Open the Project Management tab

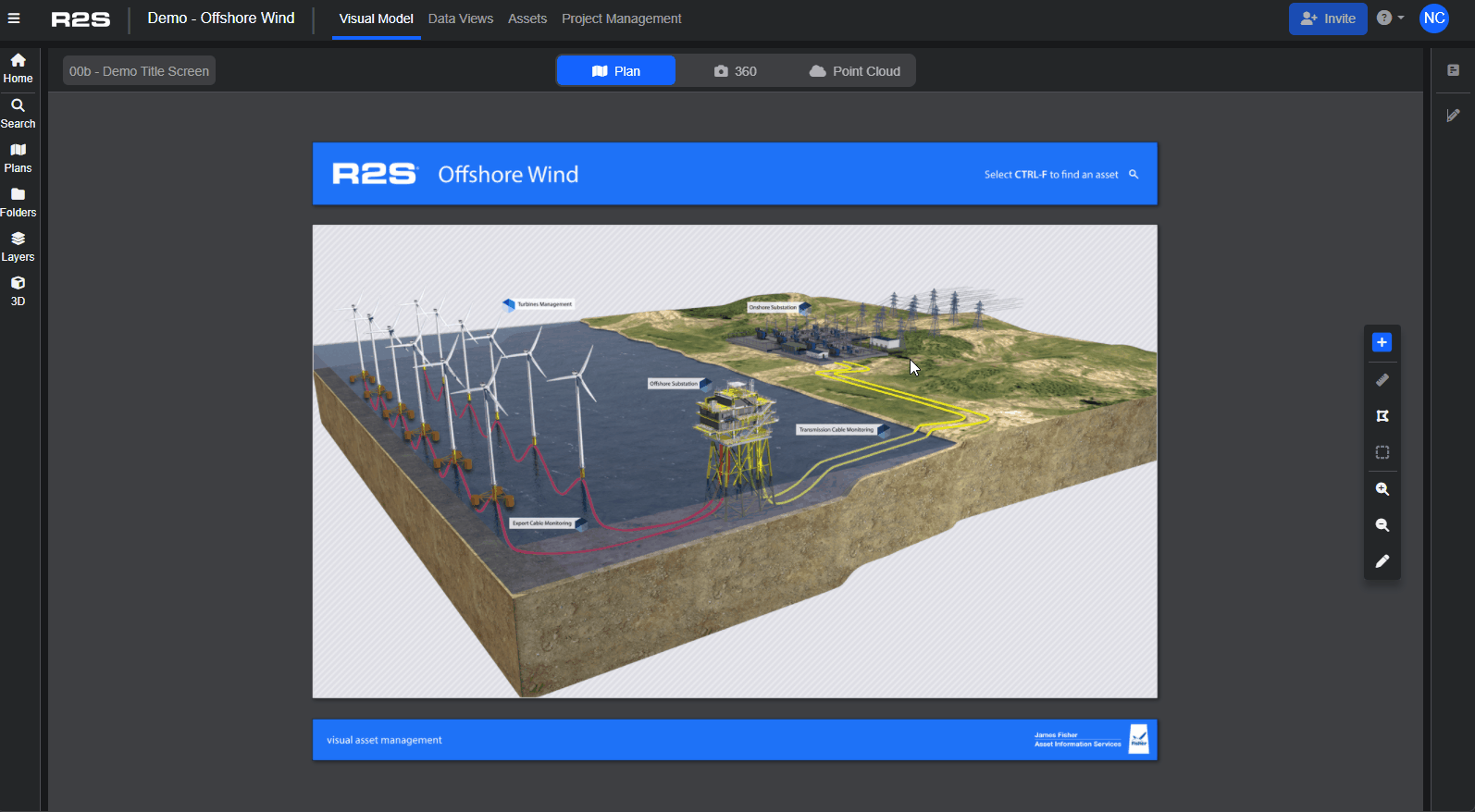tap(621, 18)
